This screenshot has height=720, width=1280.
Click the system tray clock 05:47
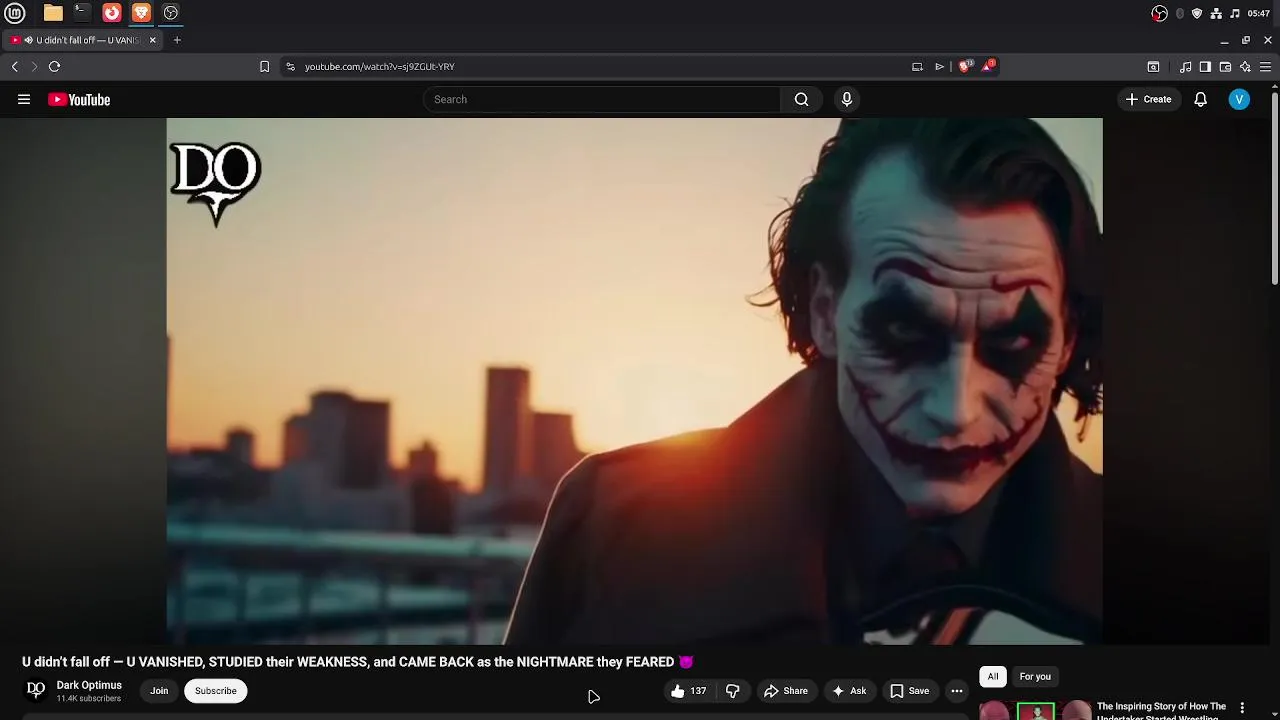(x=1258, y=13)
